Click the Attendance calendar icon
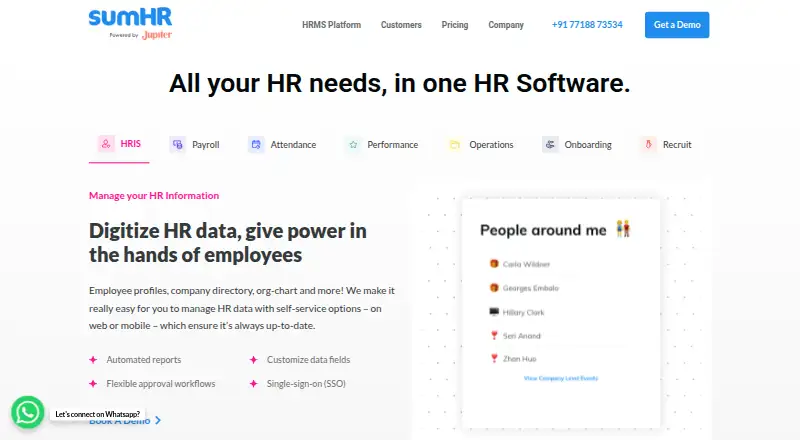Viewport: 800px width, 440px height. [256, 144]
